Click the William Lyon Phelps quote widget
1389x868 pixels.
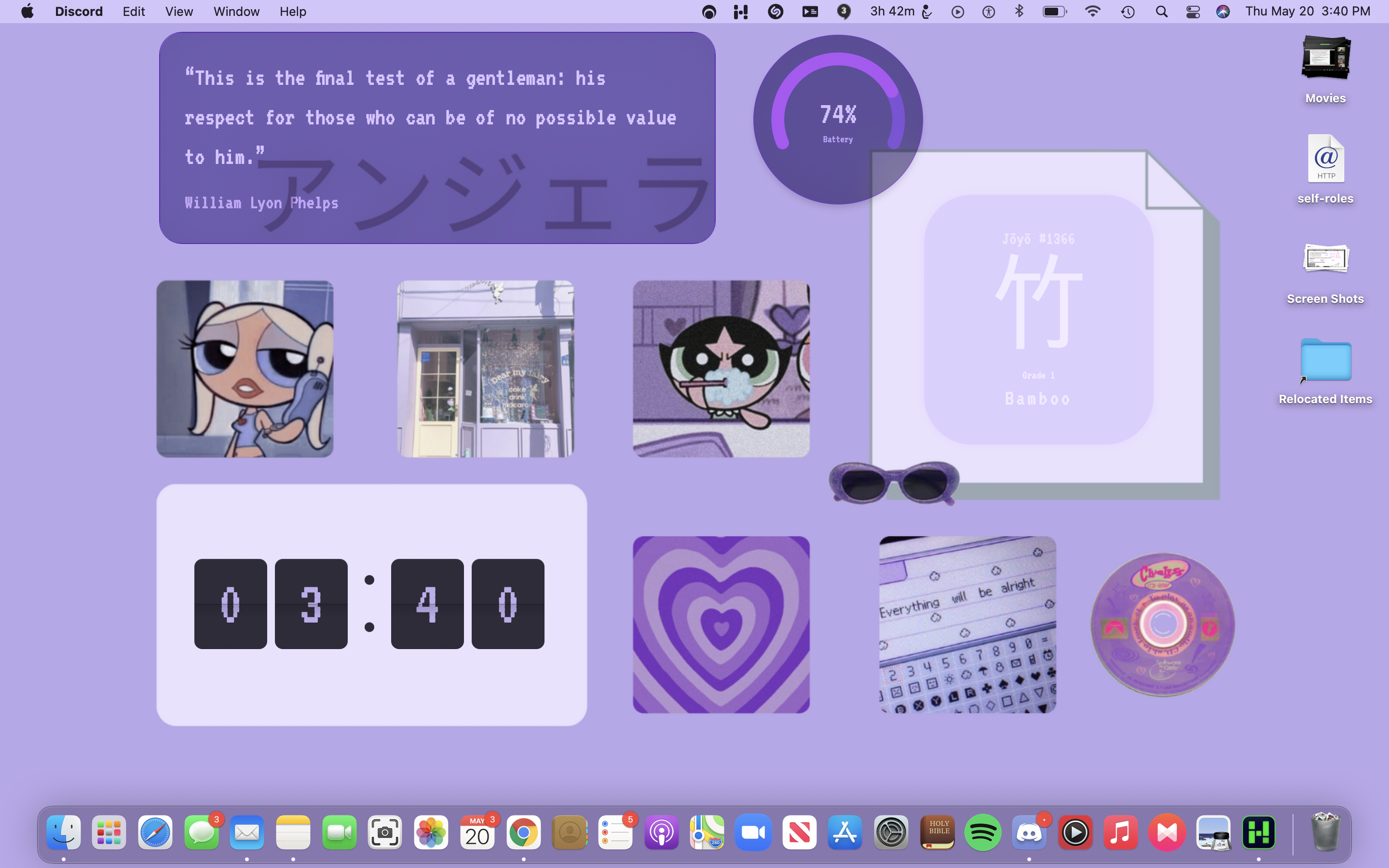tap(437, 138)
